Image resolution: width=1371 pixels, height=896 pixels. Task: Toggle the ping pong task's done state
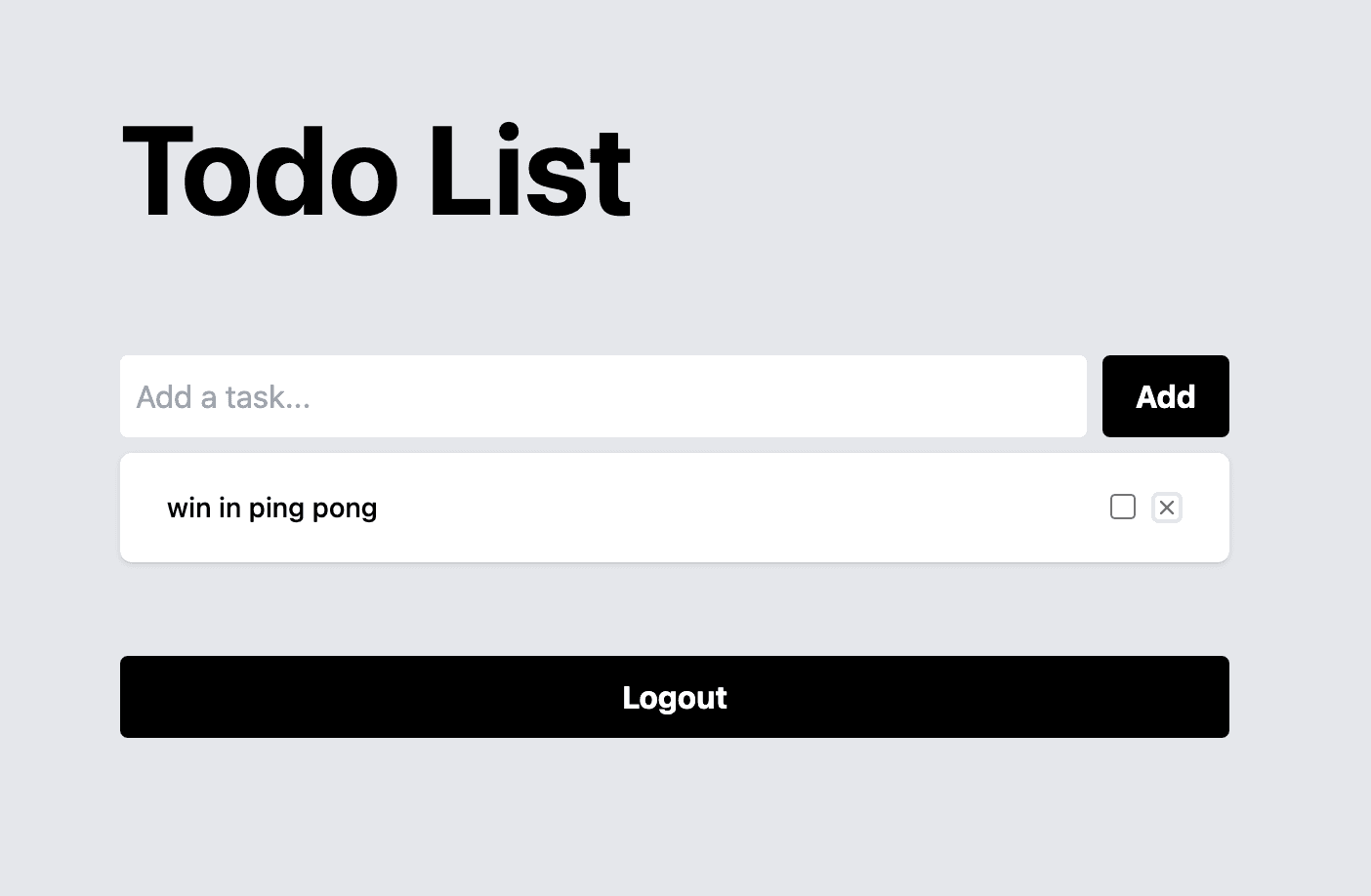pyautogui.click(x=1123, y=507)
